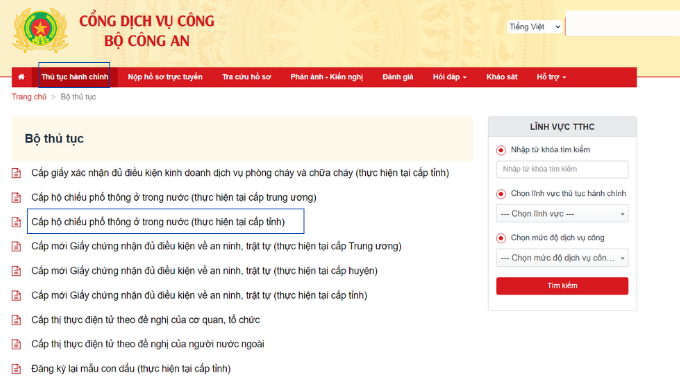Open Cấp thị thực điện tử người nước ngoài link

click(148, 344)
